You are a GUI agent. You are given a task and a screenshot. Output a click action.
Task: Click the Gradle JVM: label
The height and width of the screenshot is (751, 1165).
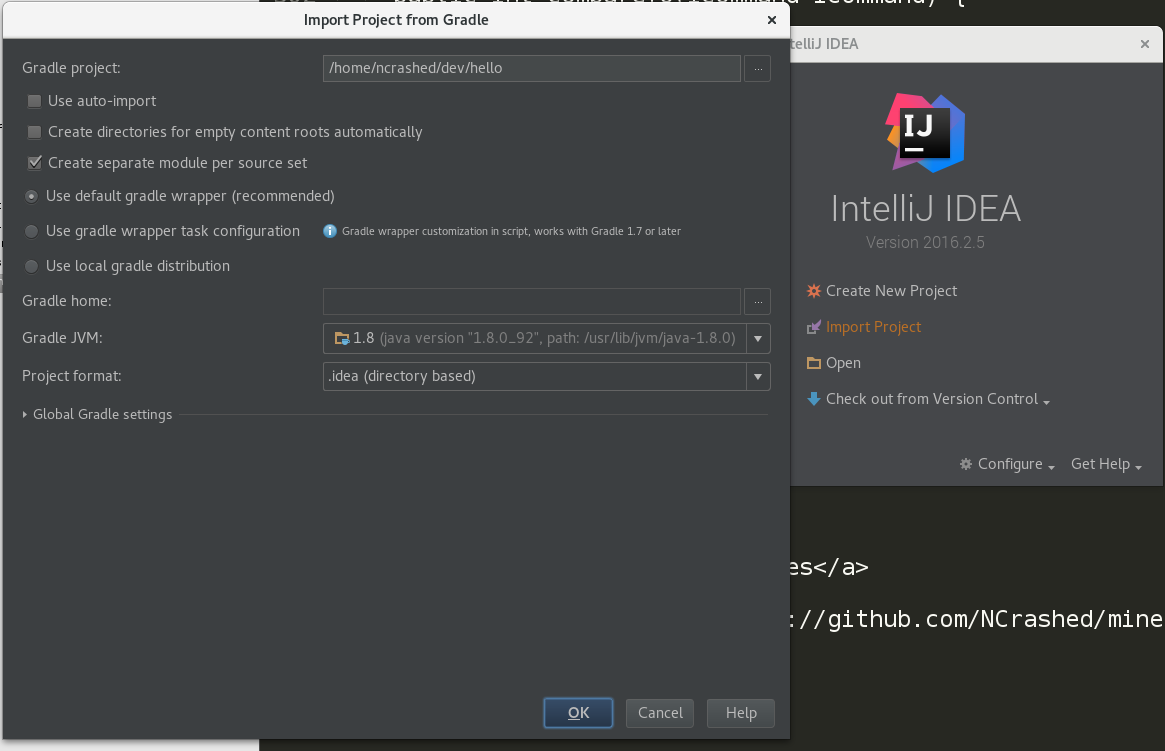62,338
